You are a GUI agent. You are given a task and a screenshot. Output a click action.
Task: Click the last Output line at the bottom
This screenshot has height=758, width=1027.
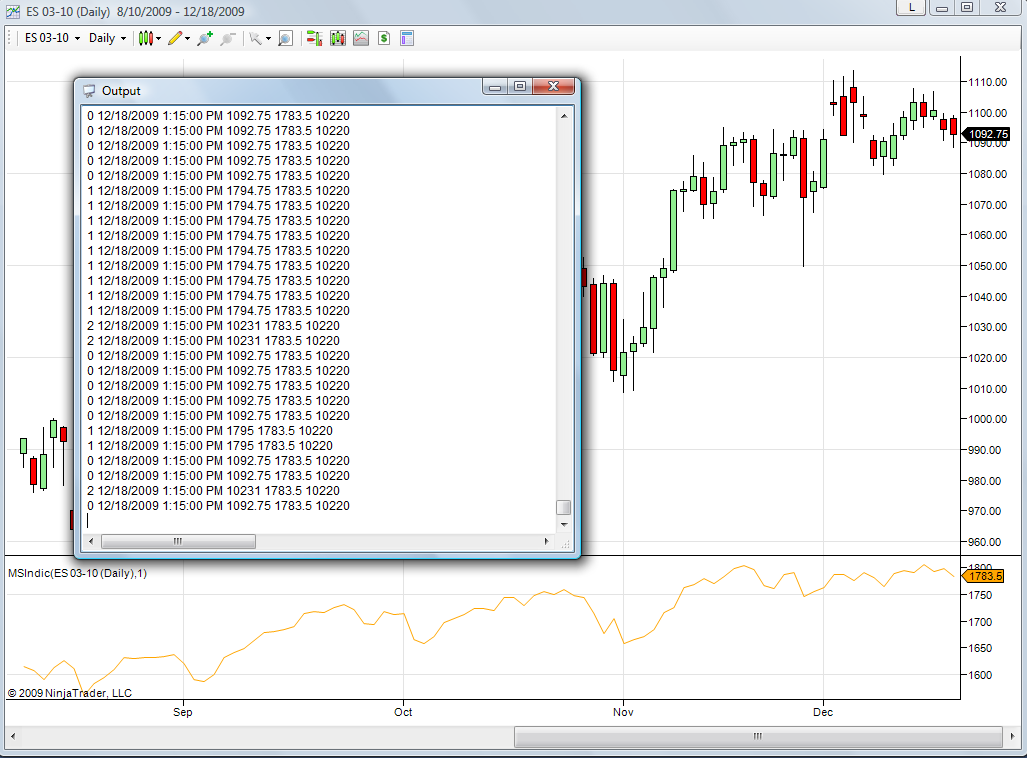point(218,506)
